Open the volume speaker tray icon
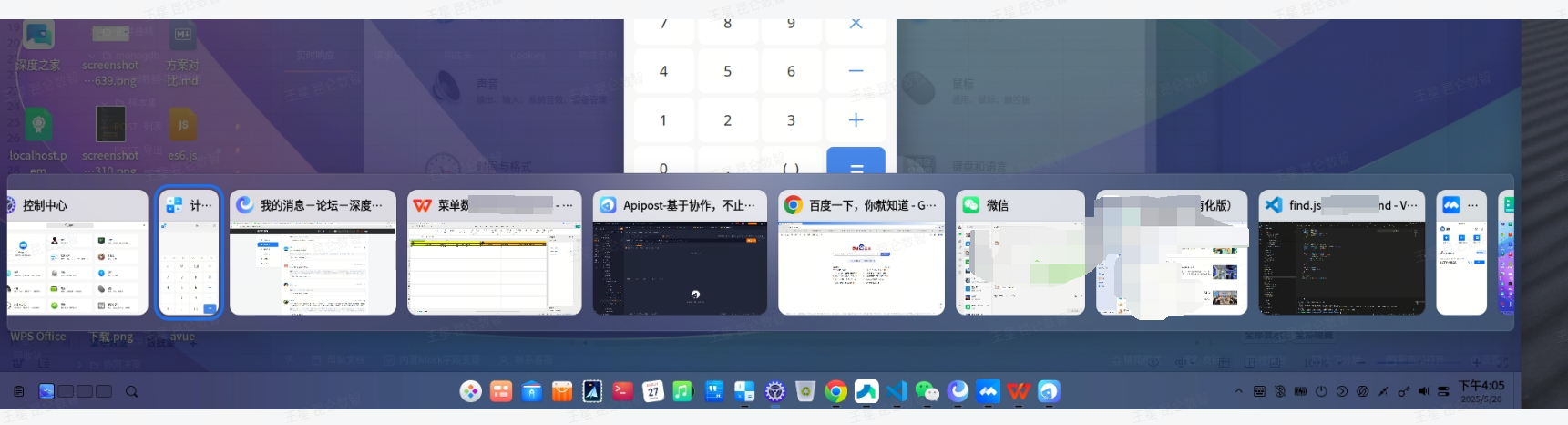1568x425 pixels. click(x=1423, y=391)
